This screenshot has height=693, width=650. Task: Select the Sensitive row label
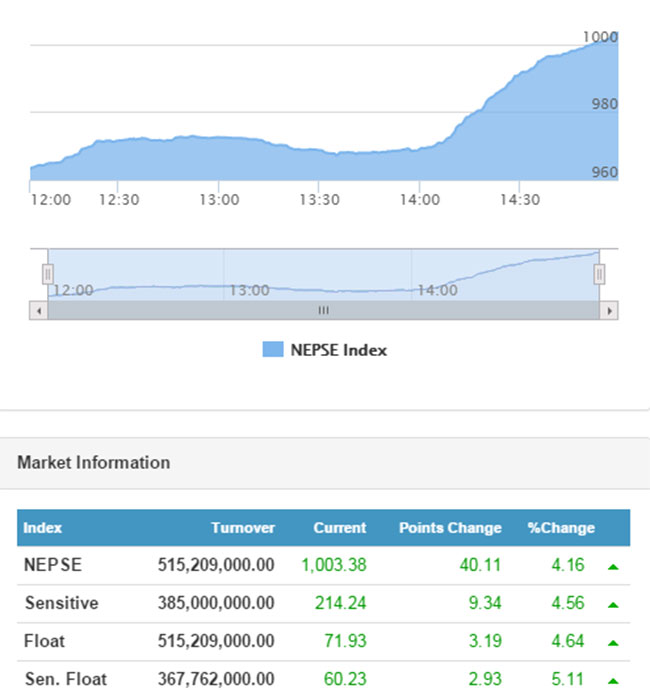pyautogui.click(x=61, y=603)
